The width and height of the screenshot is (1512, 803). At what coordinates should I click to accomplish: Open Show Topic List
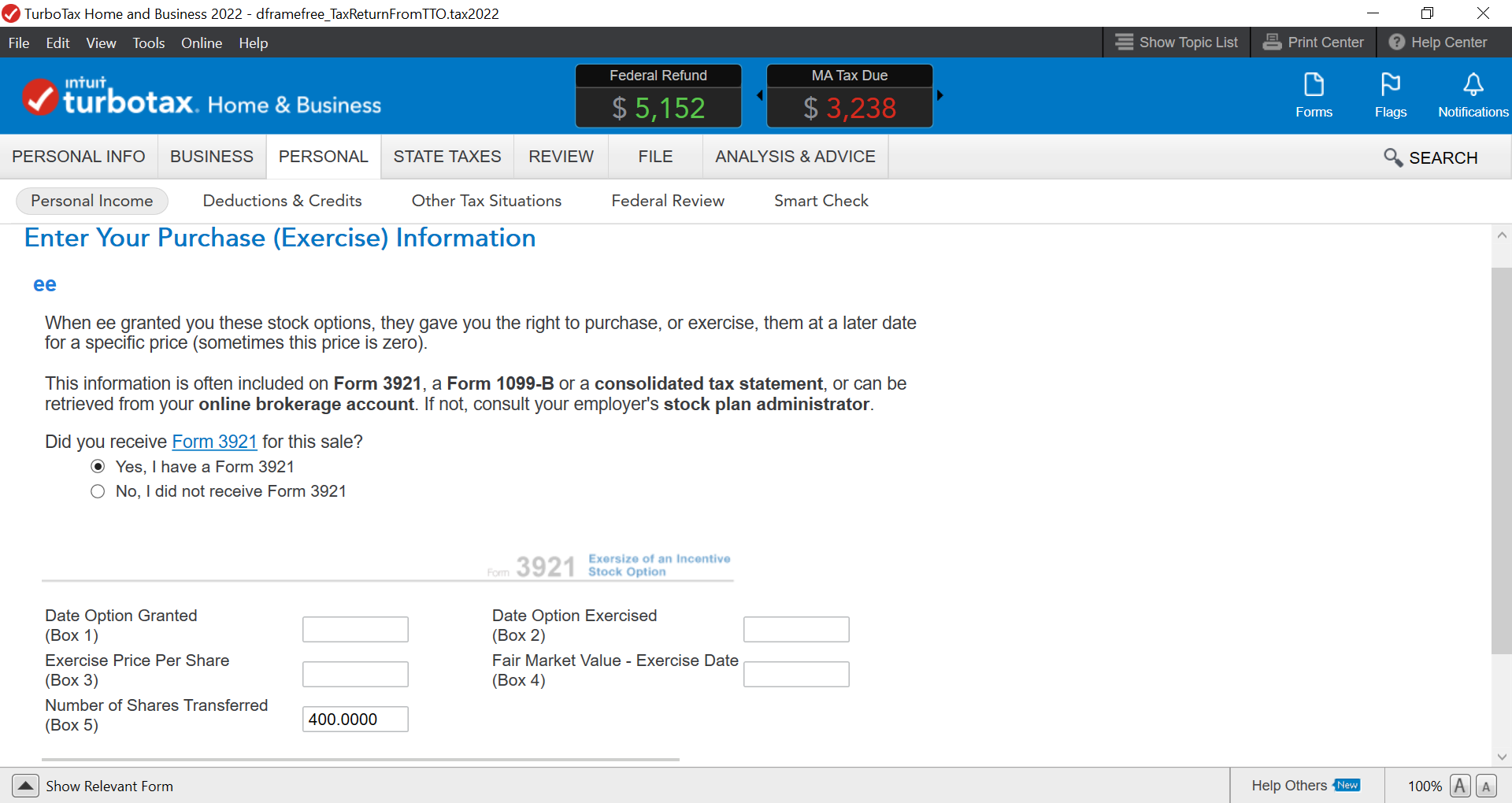pos(1177,43)
